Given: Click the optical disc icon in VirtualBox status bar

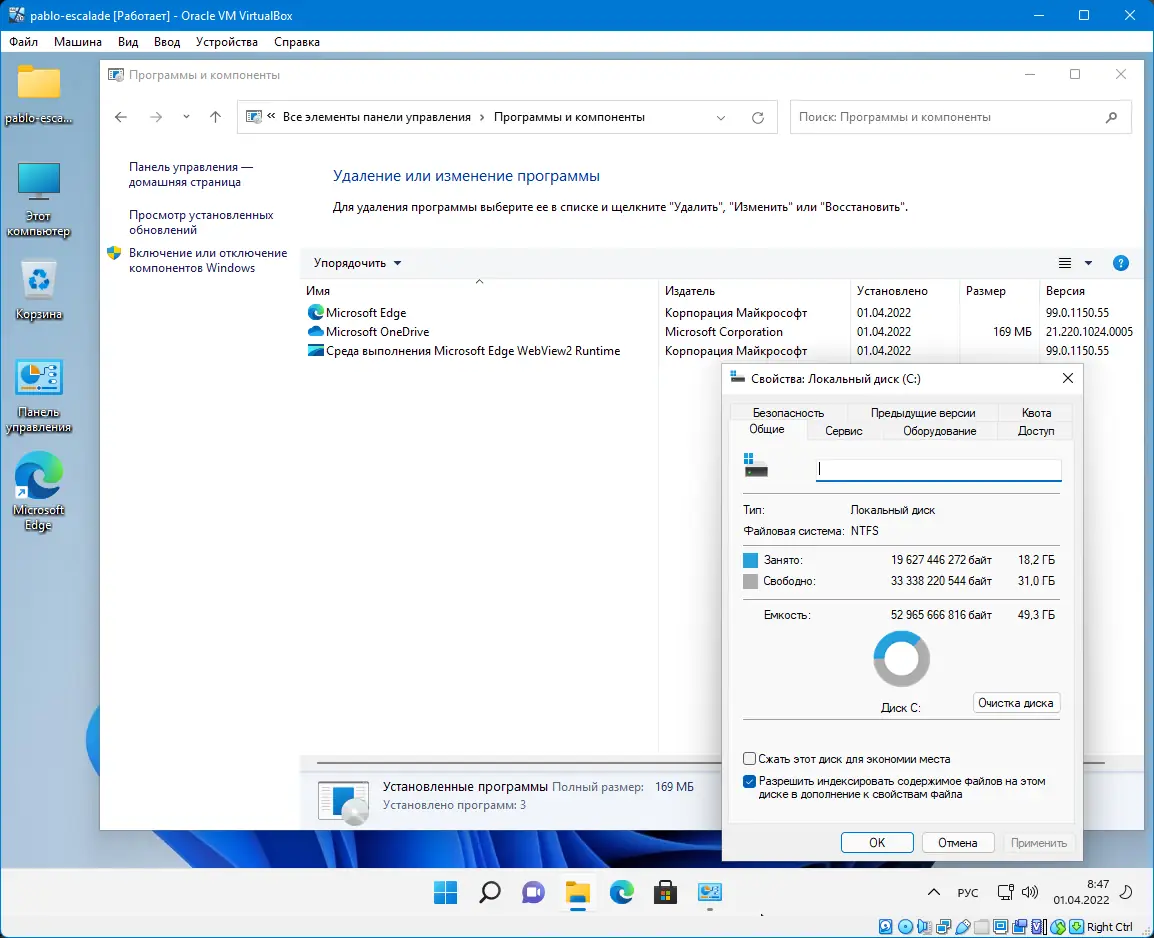Looking at the screenshot, I should click(x=904, y=925).
